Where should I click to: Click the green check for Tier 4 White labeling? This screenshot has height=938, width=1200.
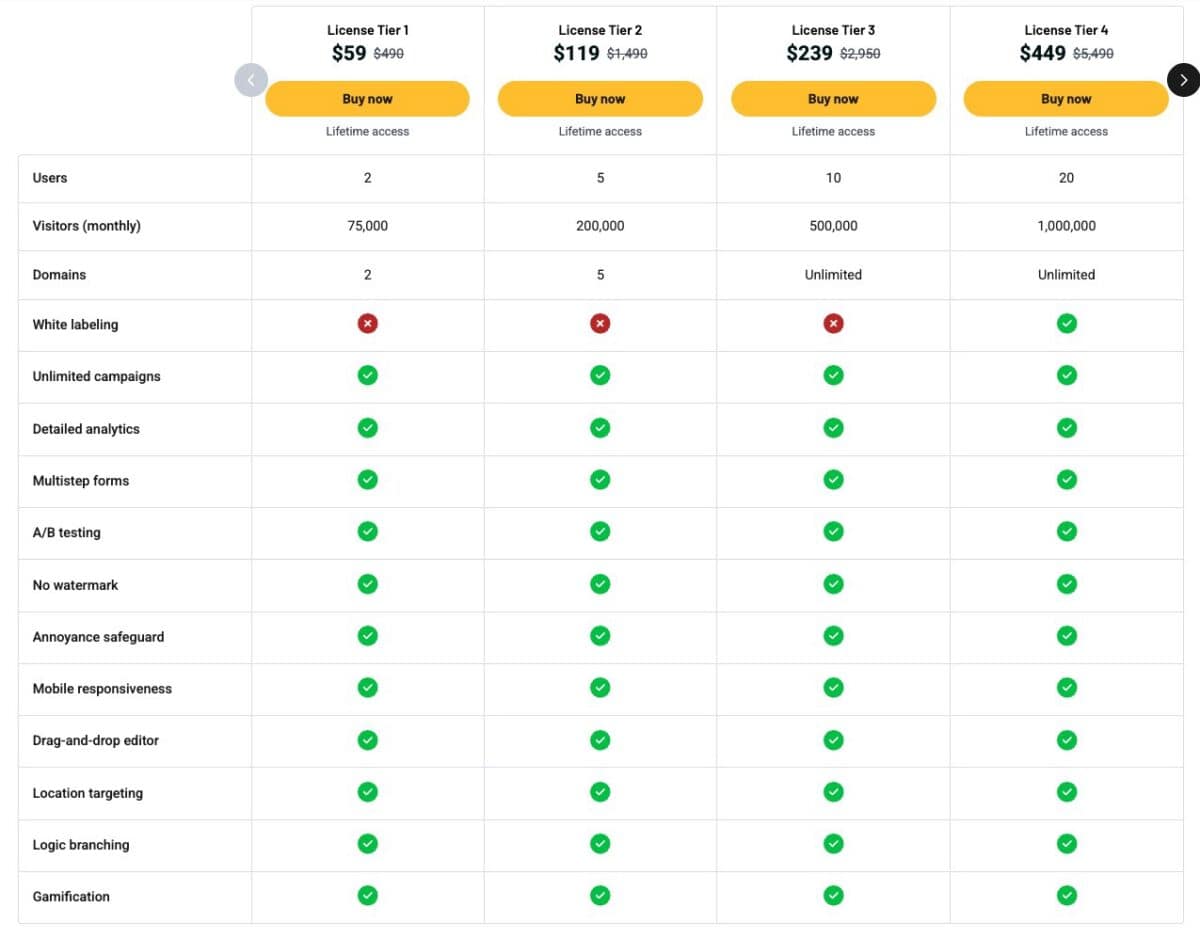coord(1066,323)
